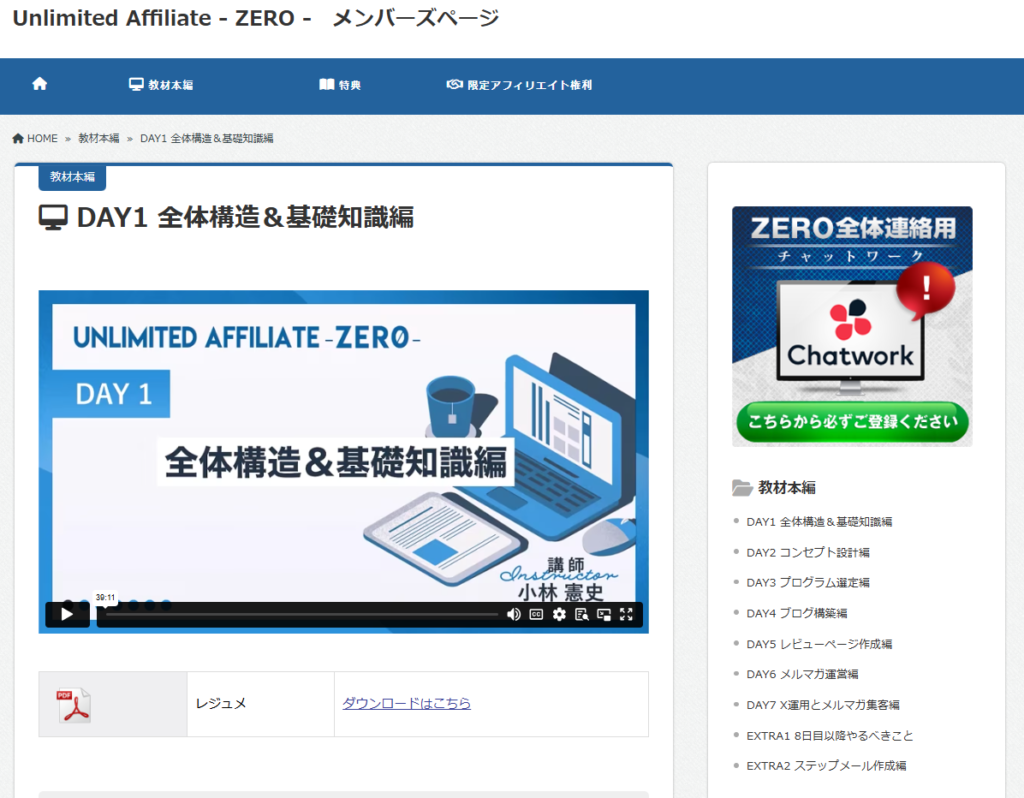Click the ダウンロードはこちら link

pos(406,704)
